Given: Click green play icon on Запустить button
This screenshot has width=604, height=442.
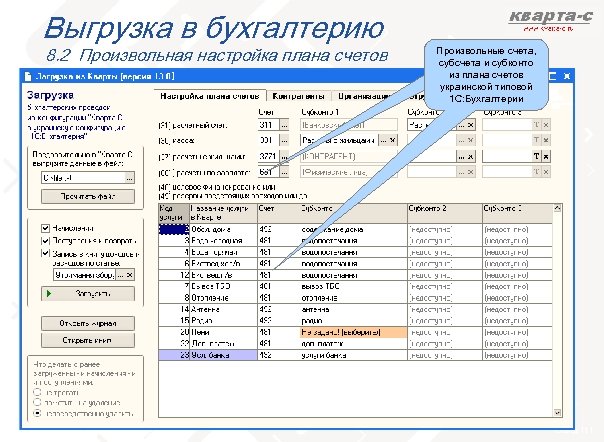Looking at the screenshot, I should click(49, 294).
